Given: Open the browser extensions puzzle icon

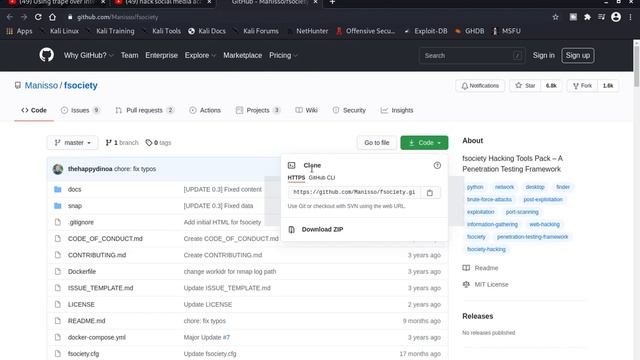Looking at the screenshot, I should (587, 17).
